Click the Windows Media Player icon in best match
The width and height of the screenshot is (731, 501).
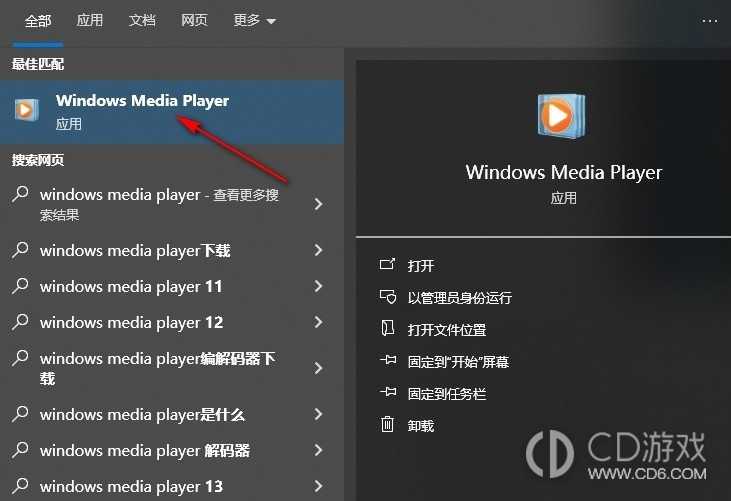click(27, 110)
